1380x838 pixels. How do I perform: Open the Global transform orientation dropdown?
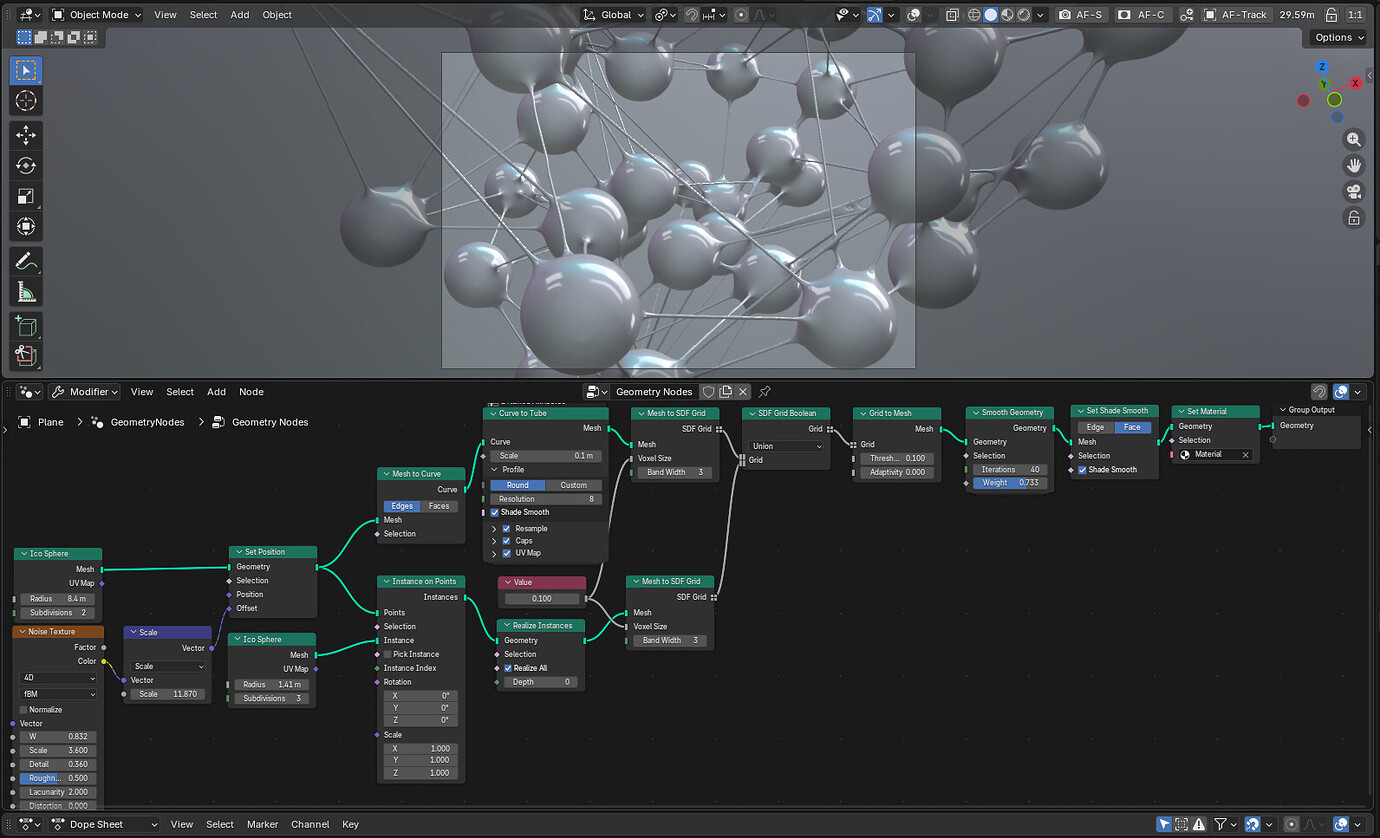tap(614, 15)
